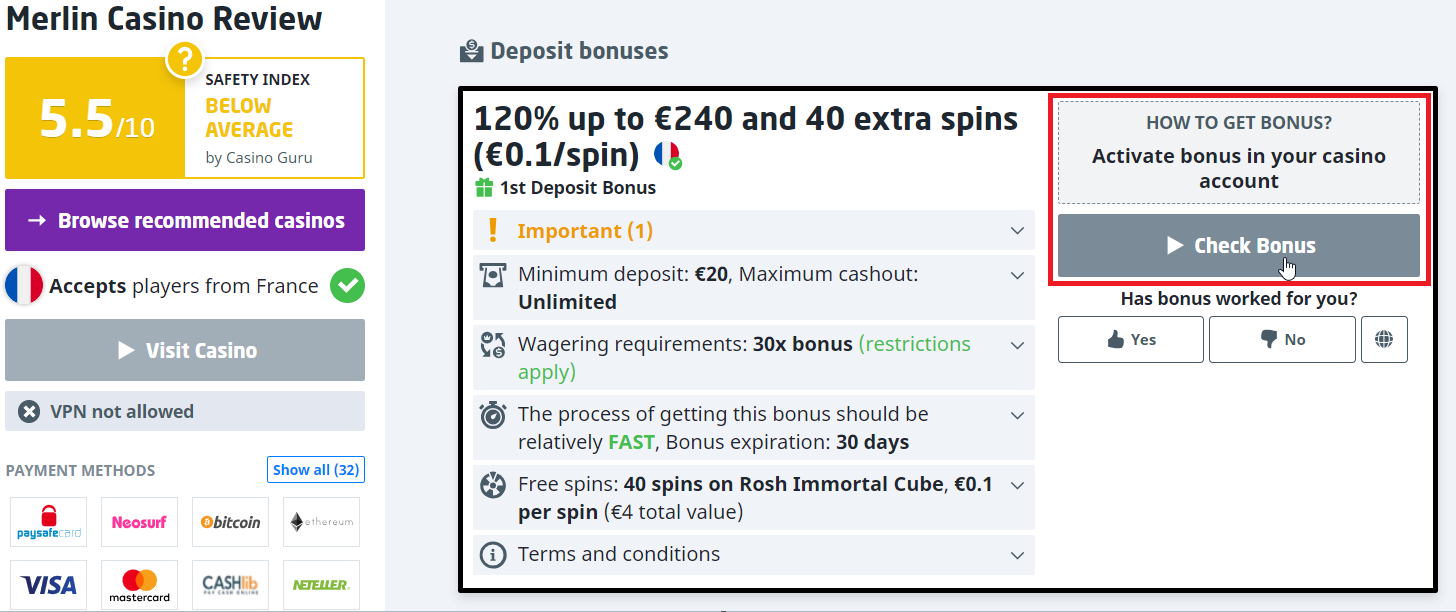This screenshot has height=612, width=1456.
Task: Vote Yes that bonus worked
Action: pos(1131,340)
